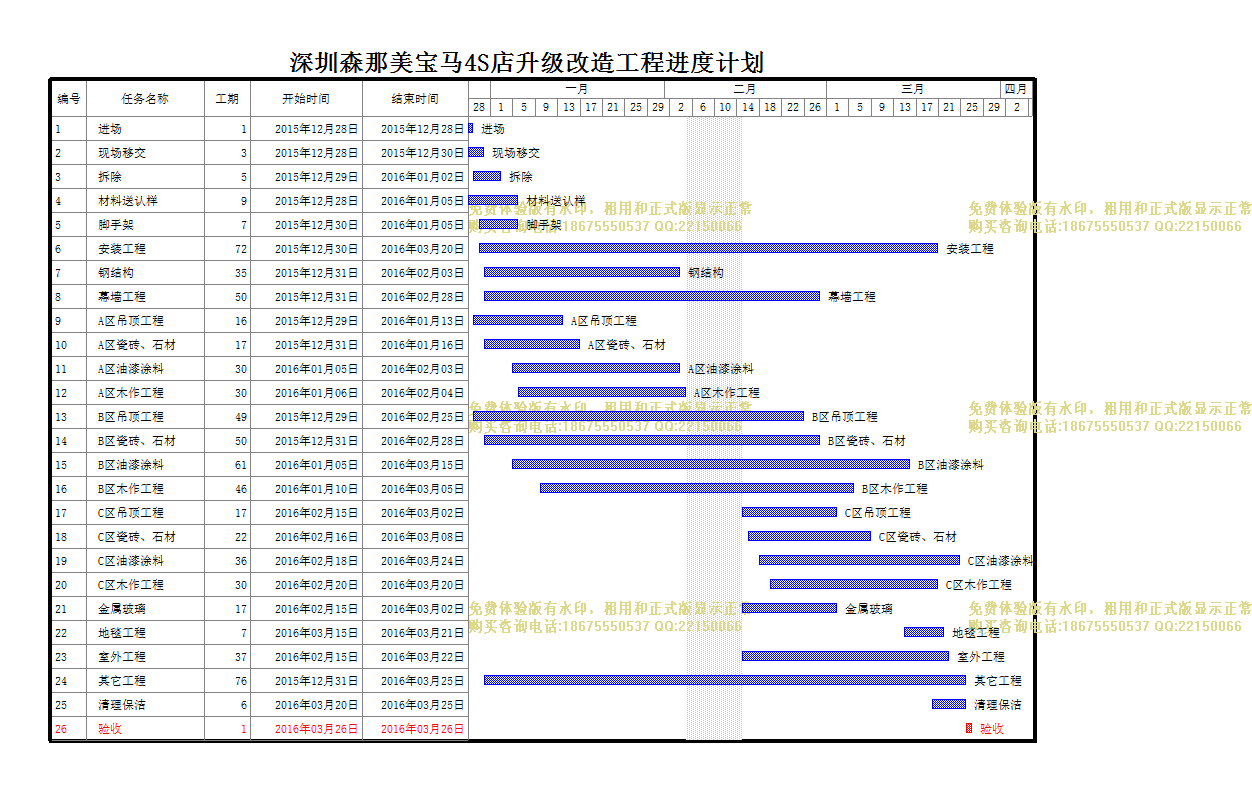
Task: Select the blue Gantt bar for 钢结构
Action: pyautogui.click(x=582, y=272)
